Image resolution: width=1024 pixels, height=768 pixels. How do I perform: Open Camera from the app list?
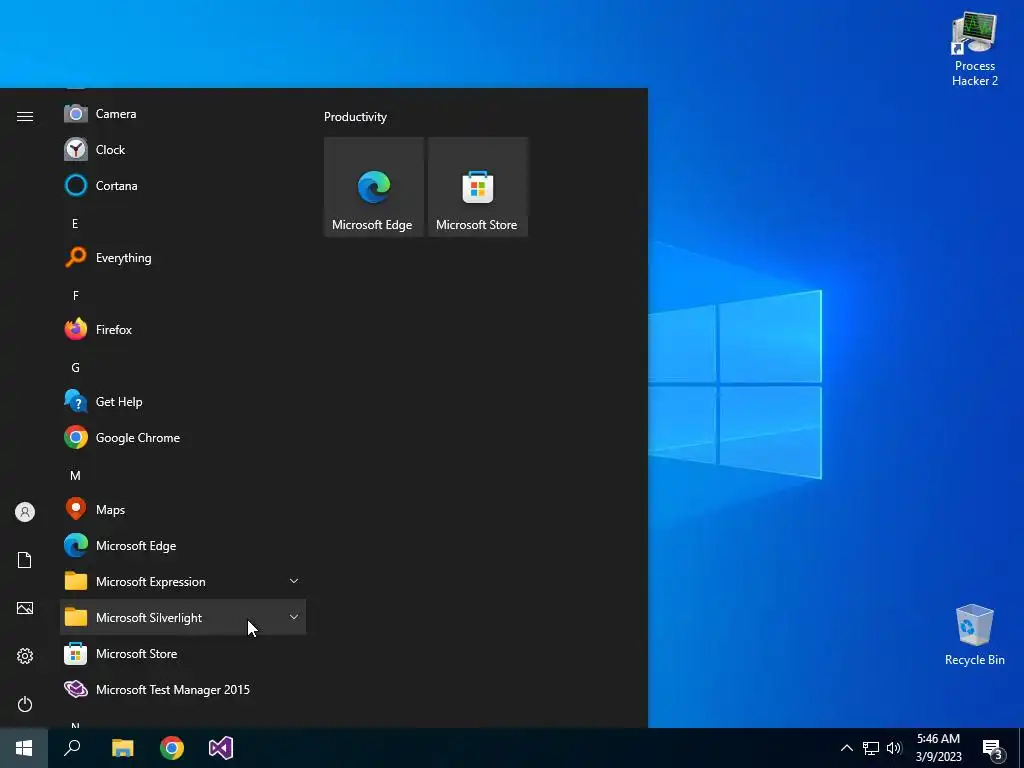click(x=183, y=114)
